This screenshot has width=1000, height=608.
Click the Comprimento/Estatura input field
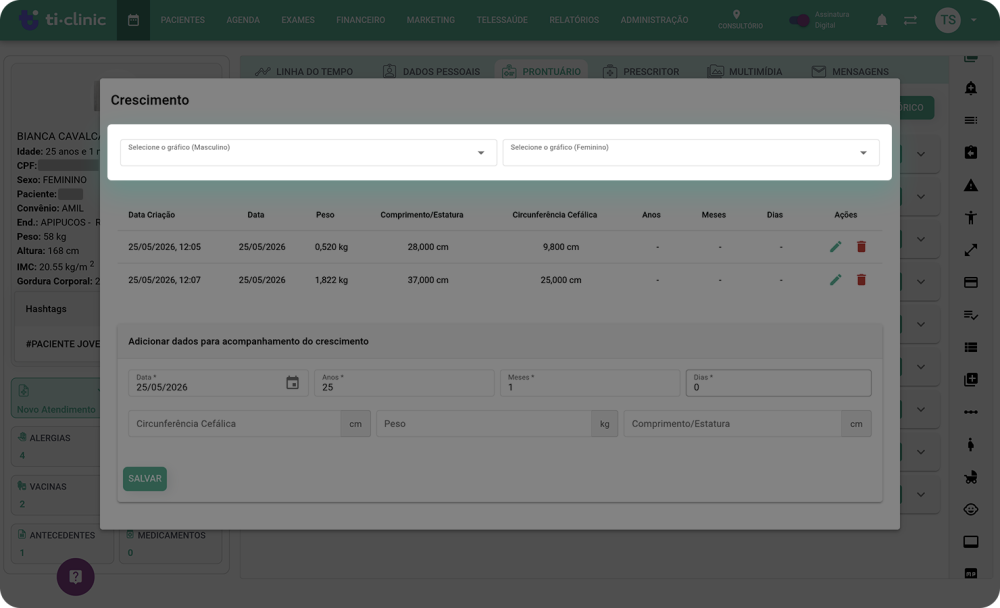click(x=732, y=424)
